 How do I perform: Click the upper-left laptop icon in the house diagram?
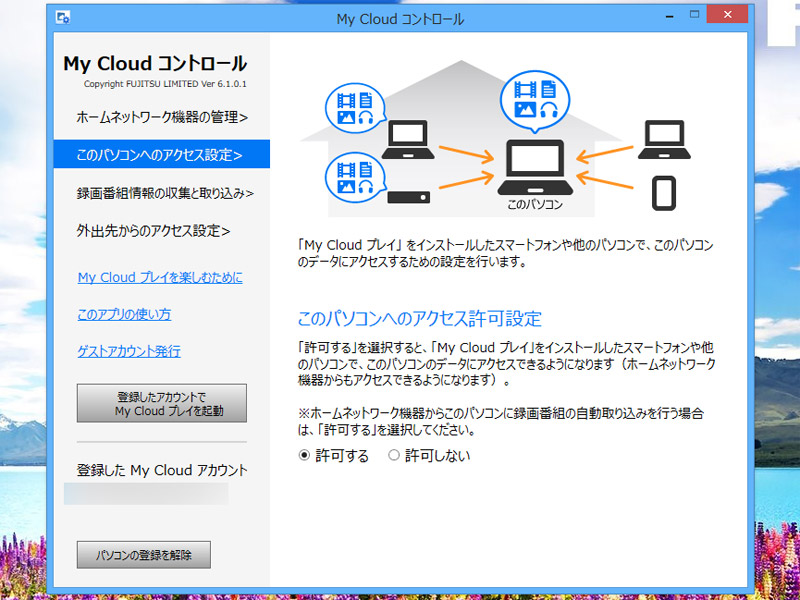[x=407, y=140]
